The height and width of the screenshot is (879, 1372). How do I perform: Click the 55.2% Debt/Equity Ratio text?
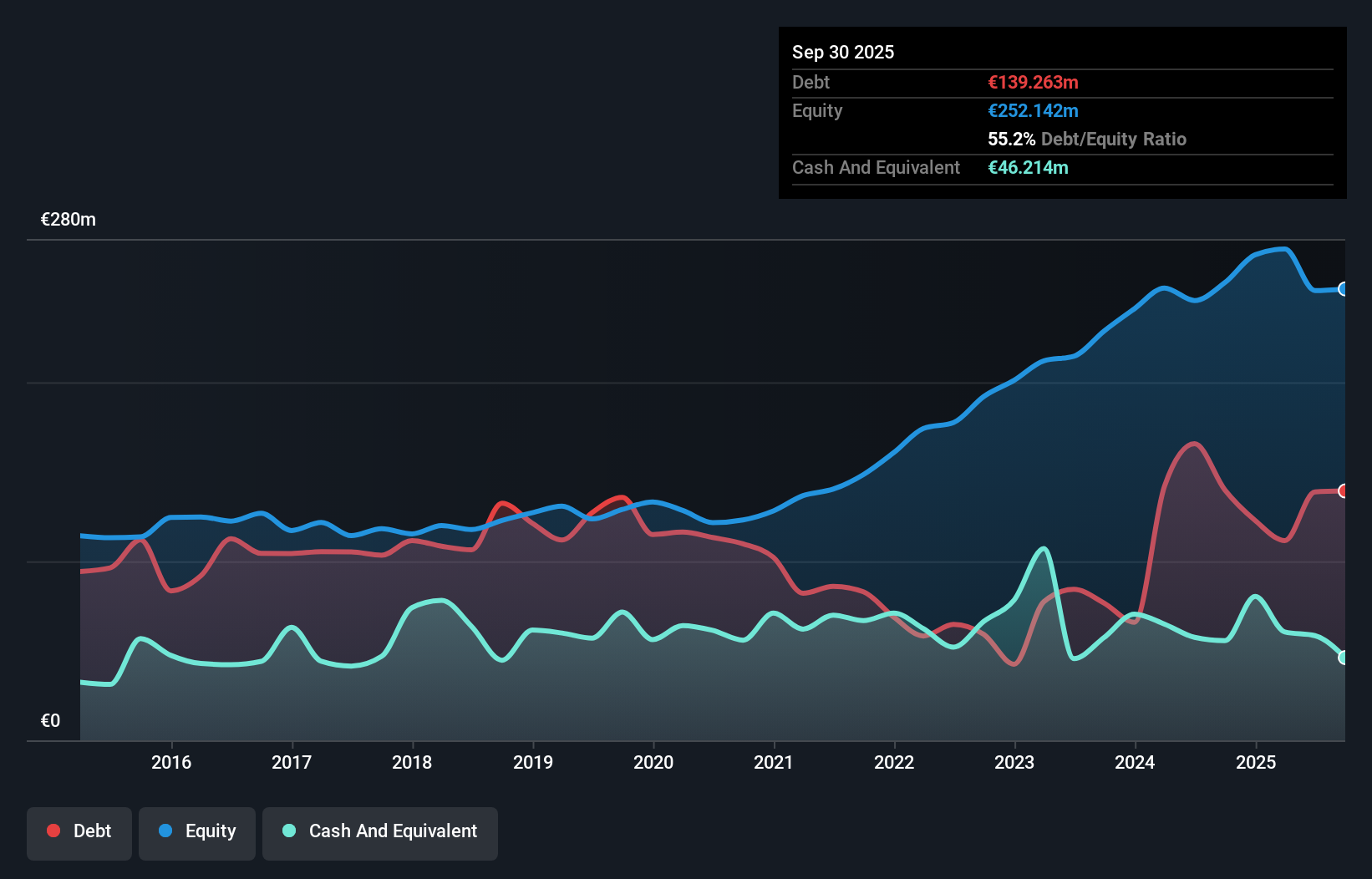(1087, 139)
